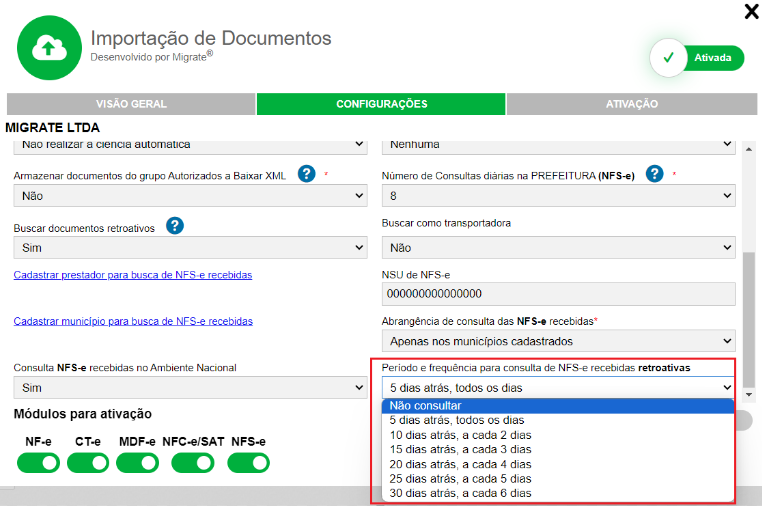Select '30 dias atrás, a cada 6 dias'
This screenshot has height=506, width=763.
460,493
